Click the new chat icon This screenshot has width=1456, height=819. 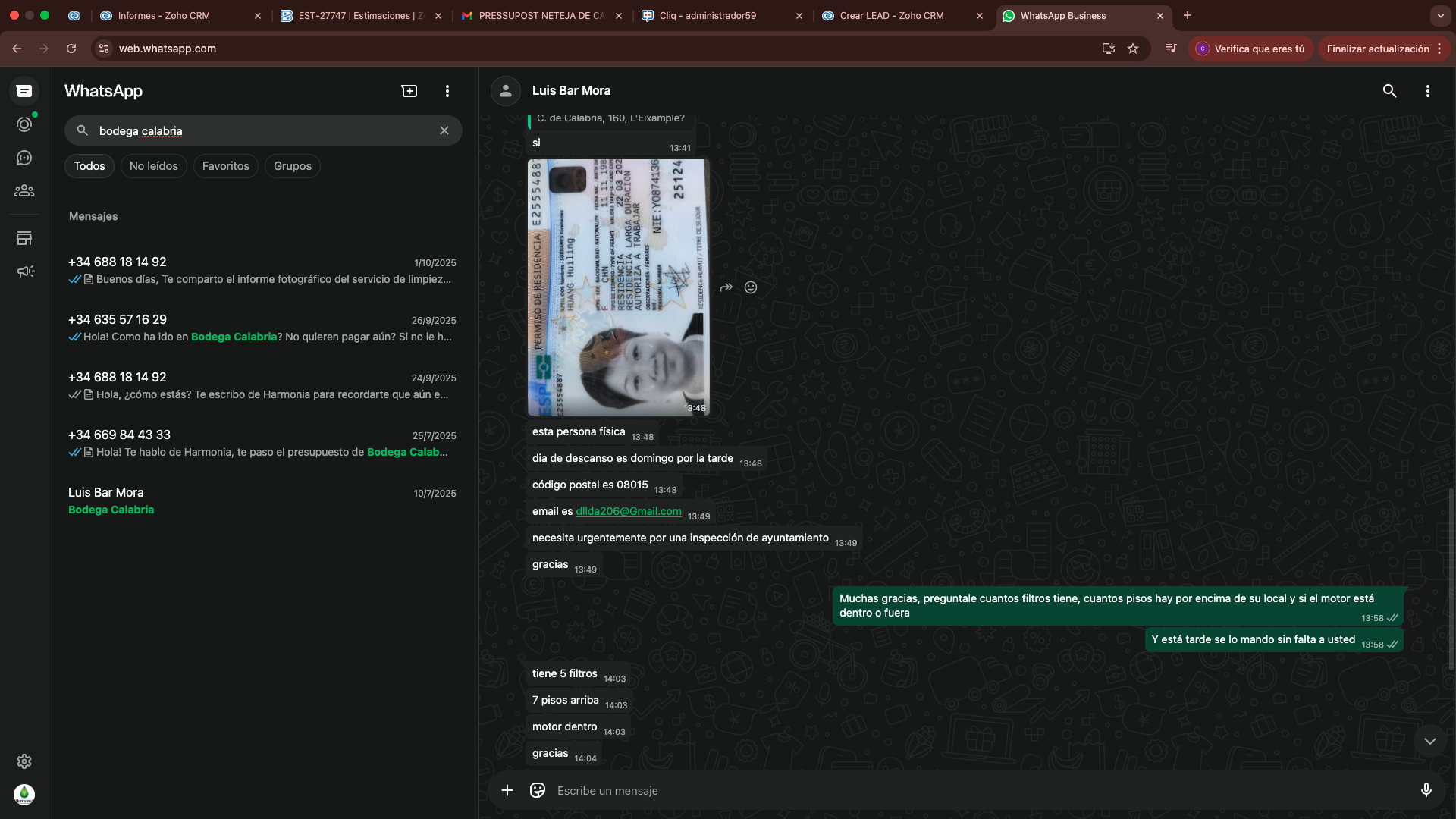(x=409, y=91)
